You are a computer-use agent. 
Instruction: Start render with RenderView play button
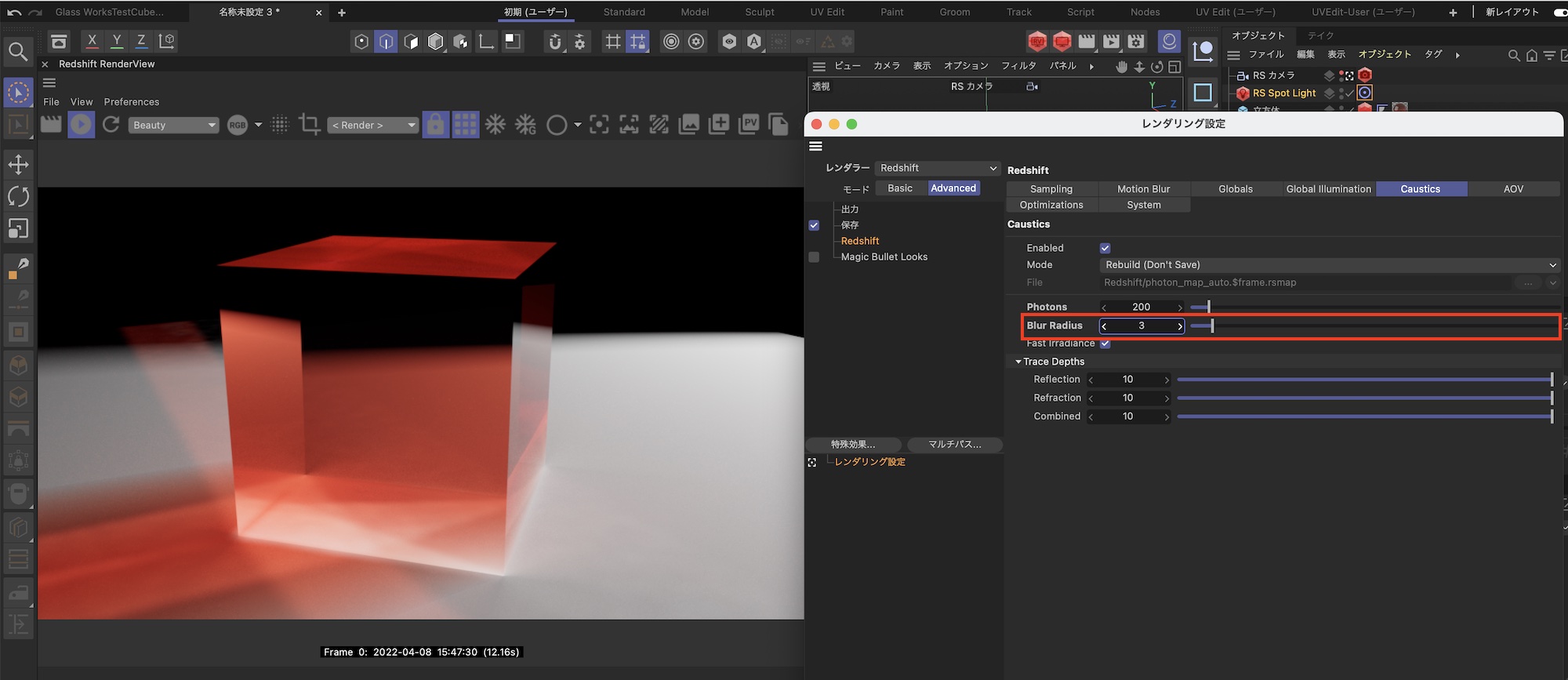pyautogui.click(x=81, y=125)
